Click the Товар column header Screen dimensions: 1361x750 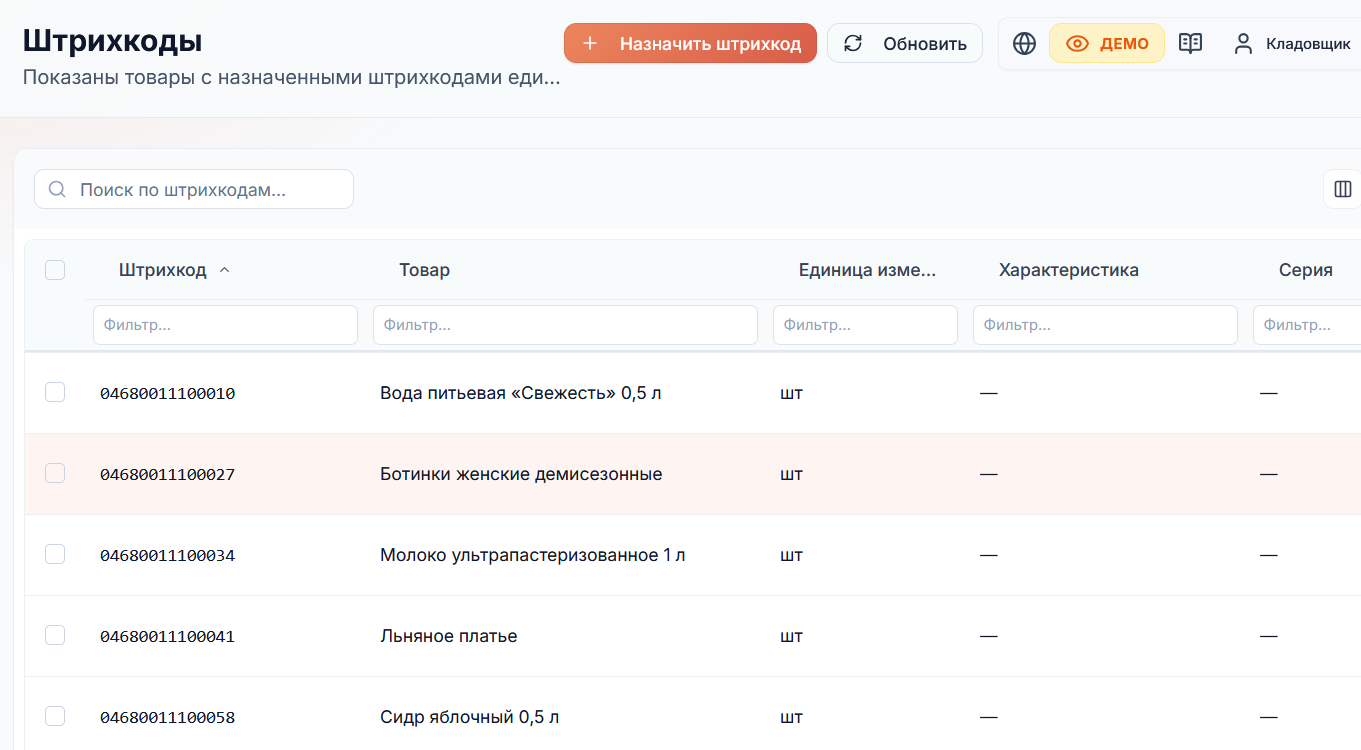coord(424,270)
